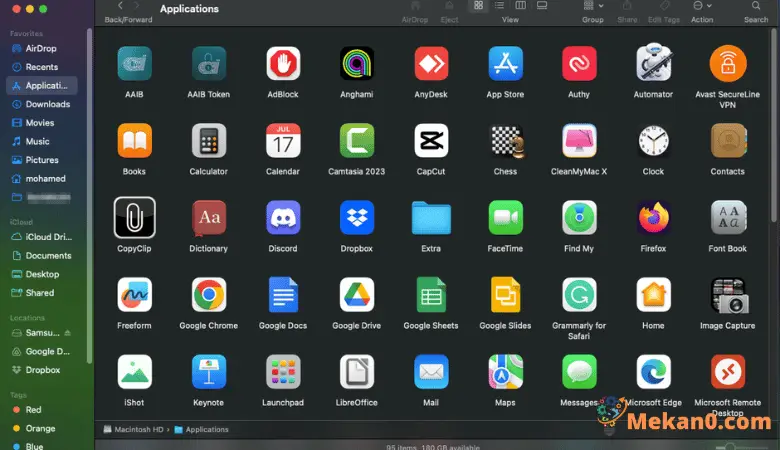Switch to column view in toolbar
Viewport: 780px width, 450px height.
tap(520, 5)
